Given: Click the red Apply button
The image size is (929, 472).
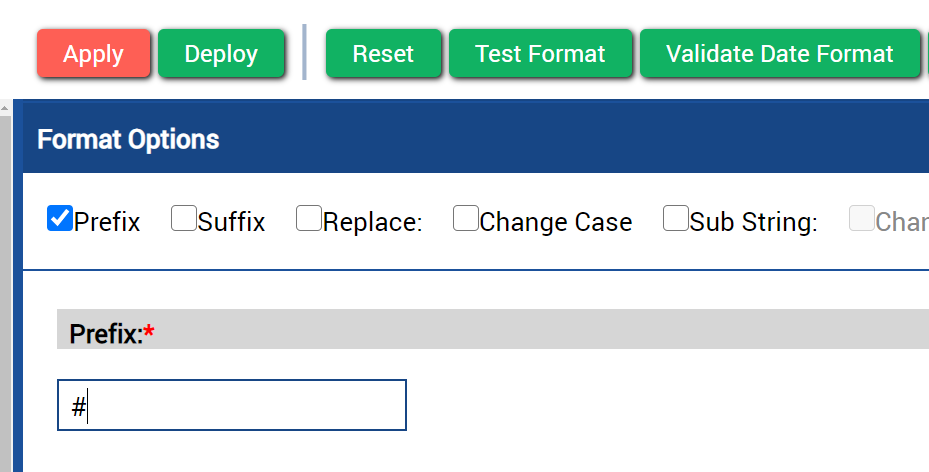Looking at the screenshot, I should (x=94, y=53).
